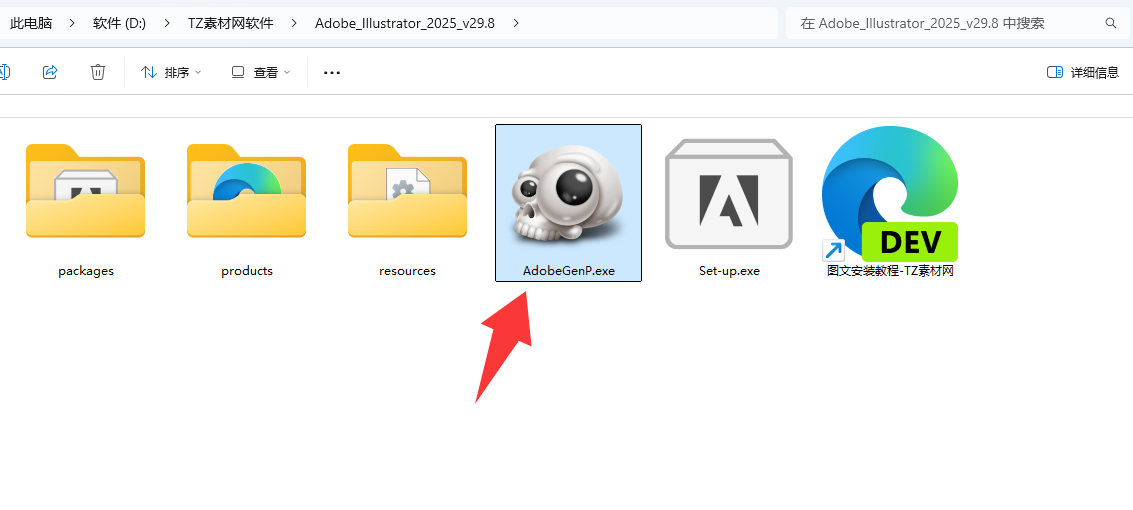
Task: Select the Set-up.exe Adobe installer icon
Action: [x=729, y=194]
